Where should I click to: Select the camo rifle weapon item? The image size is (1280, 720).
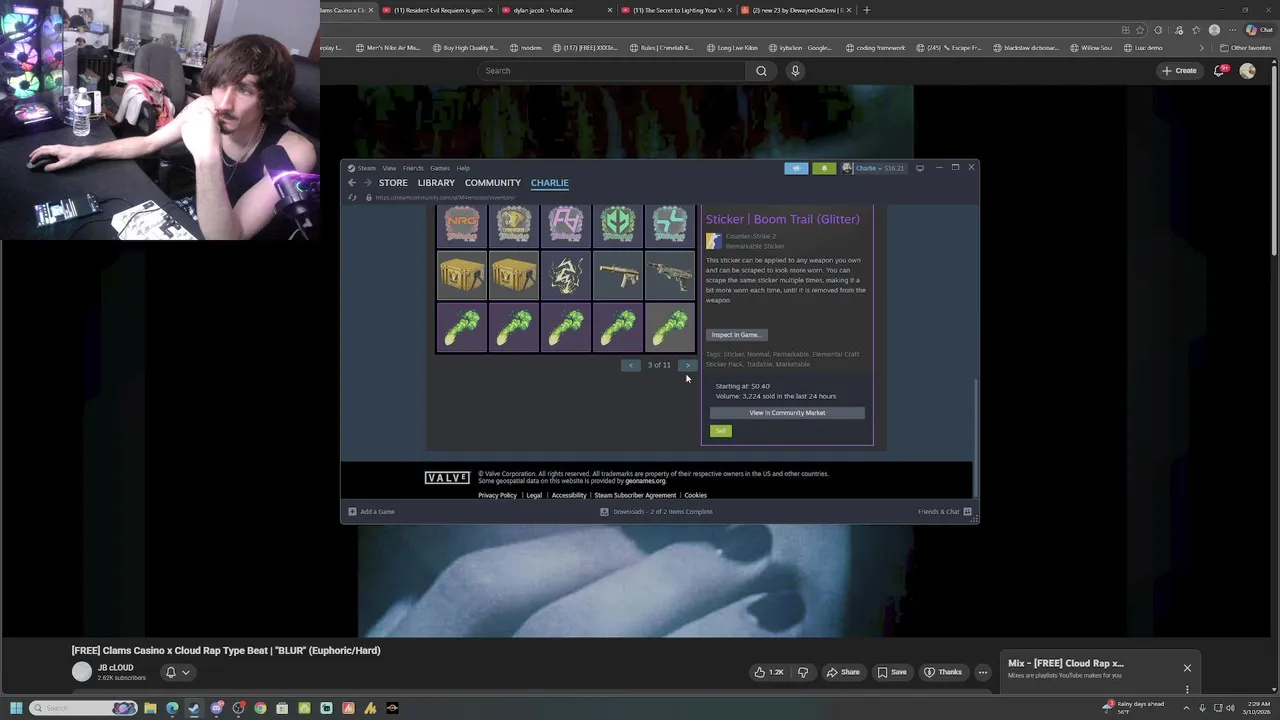coord(670,276)
